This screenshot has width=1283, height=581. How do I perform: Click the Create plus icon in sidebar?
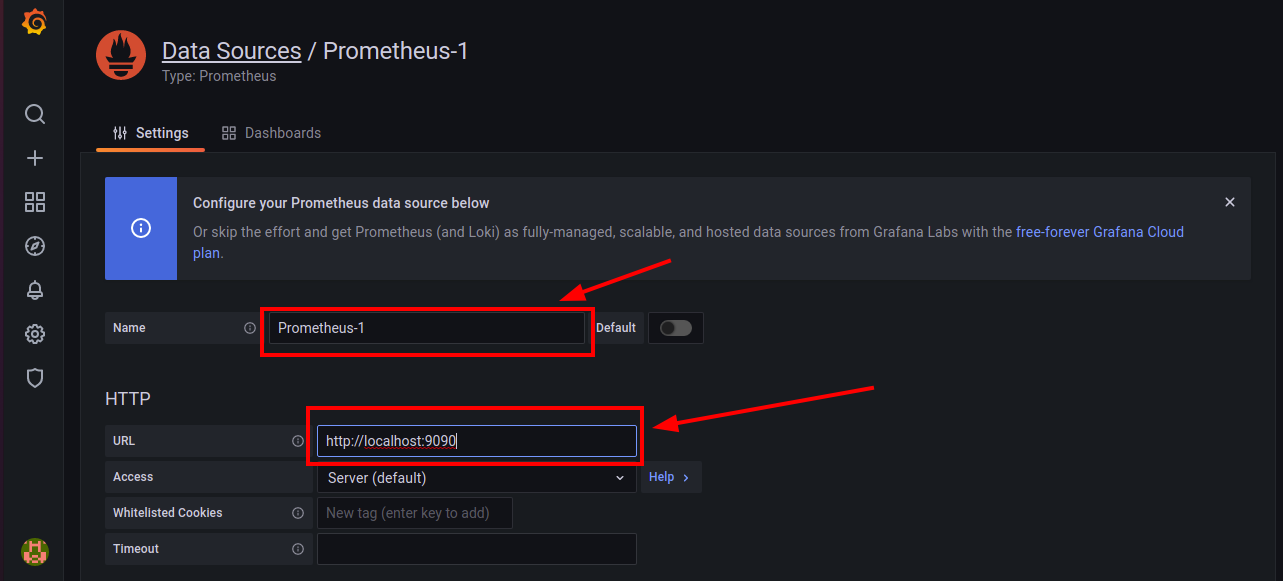pos(35,158)
